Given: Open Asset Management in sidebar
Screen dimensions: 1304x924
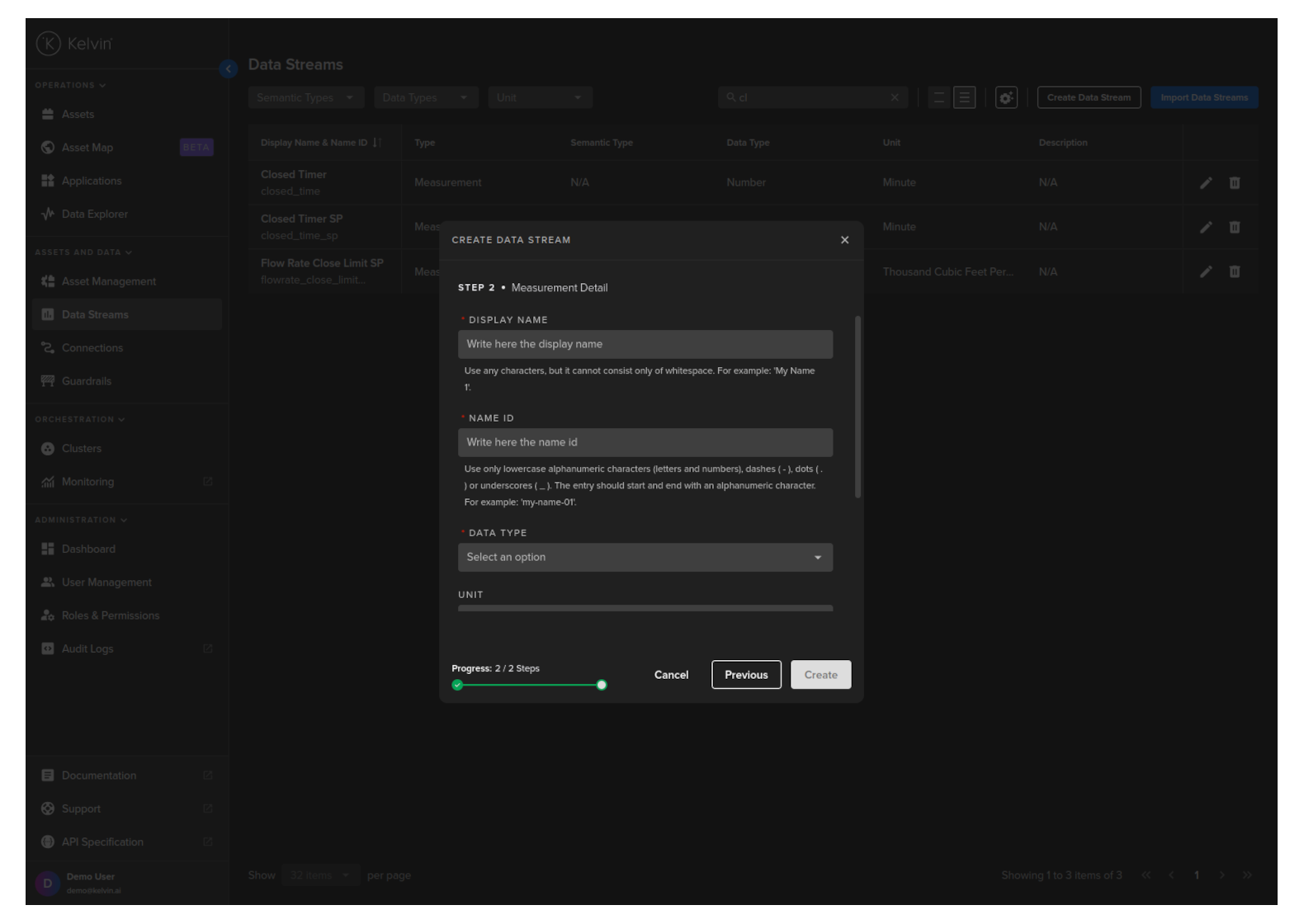Looking at the screenshot, I should tap(108, 281).
